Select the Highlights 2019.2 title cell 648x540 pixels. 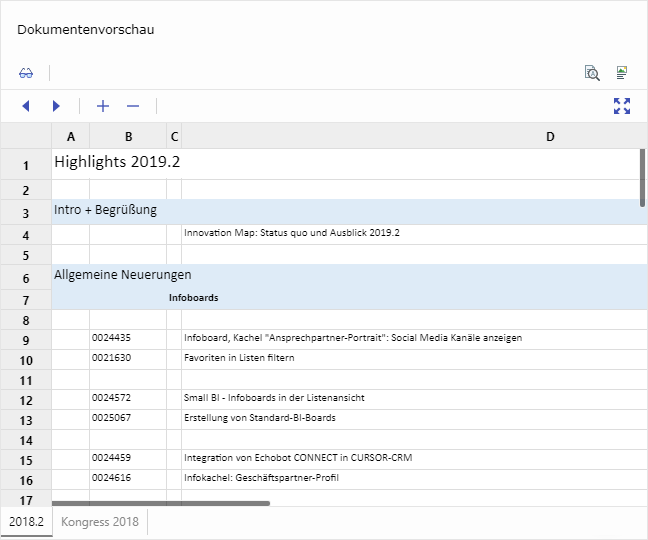(x=117, y=161)
